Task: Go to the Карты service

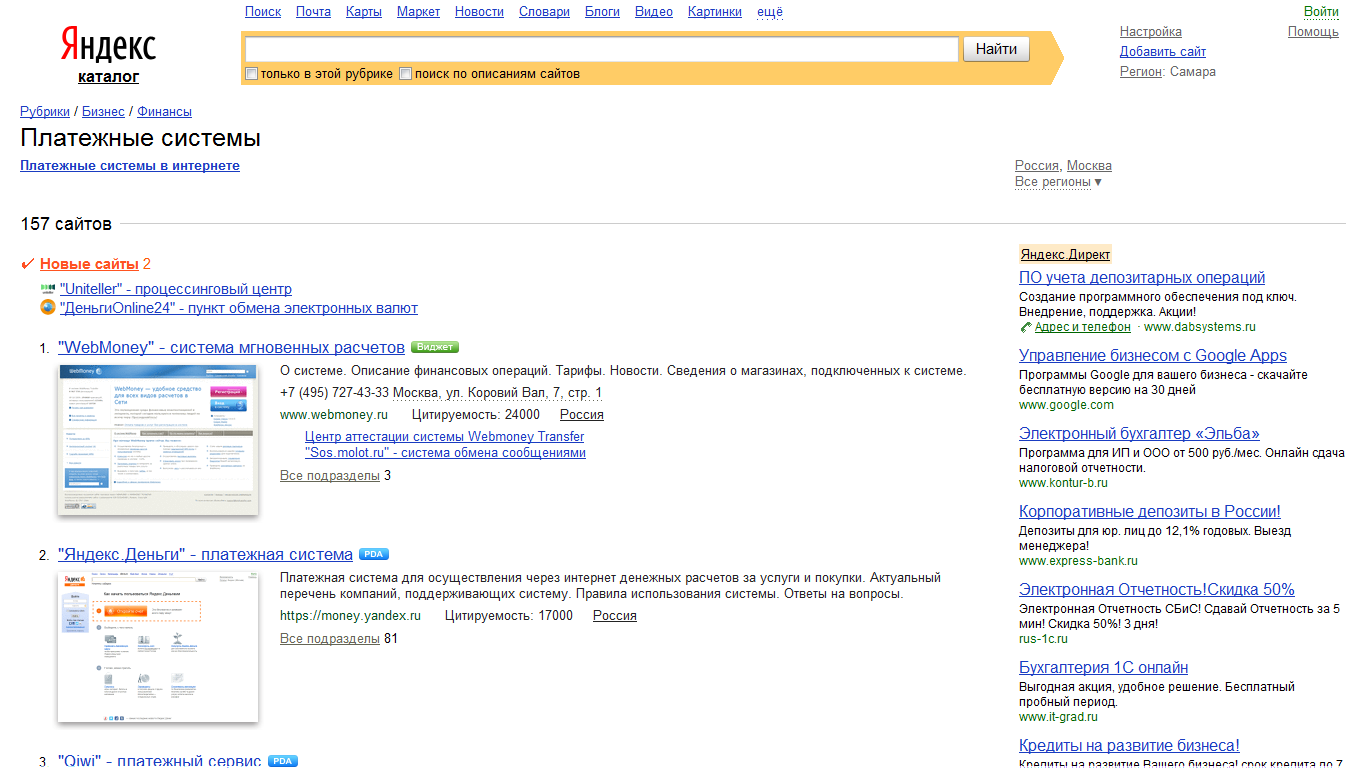Action: (364, 12)
